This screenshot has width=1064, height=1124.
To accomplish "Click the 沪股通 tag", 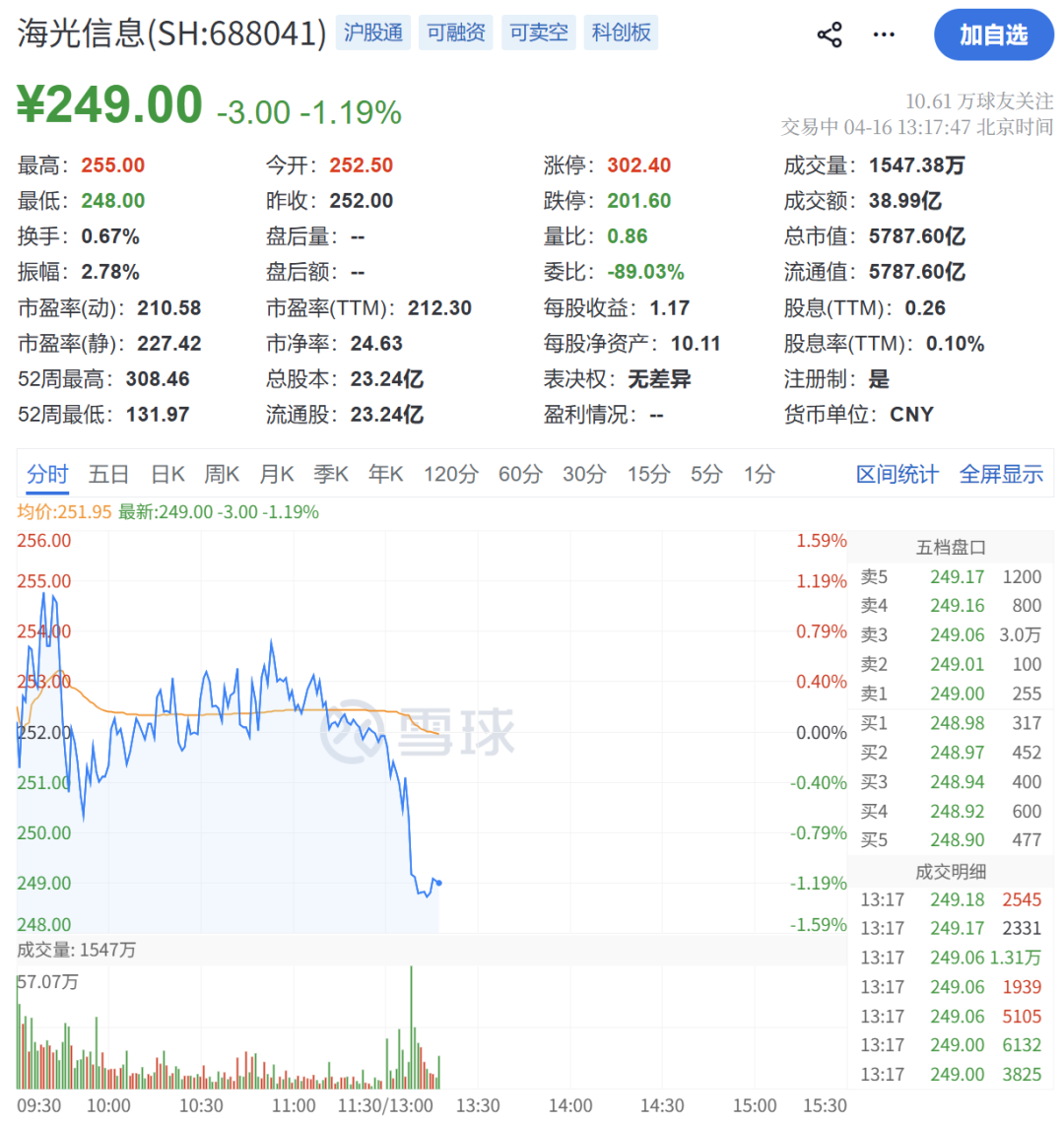I will point(373,33).
